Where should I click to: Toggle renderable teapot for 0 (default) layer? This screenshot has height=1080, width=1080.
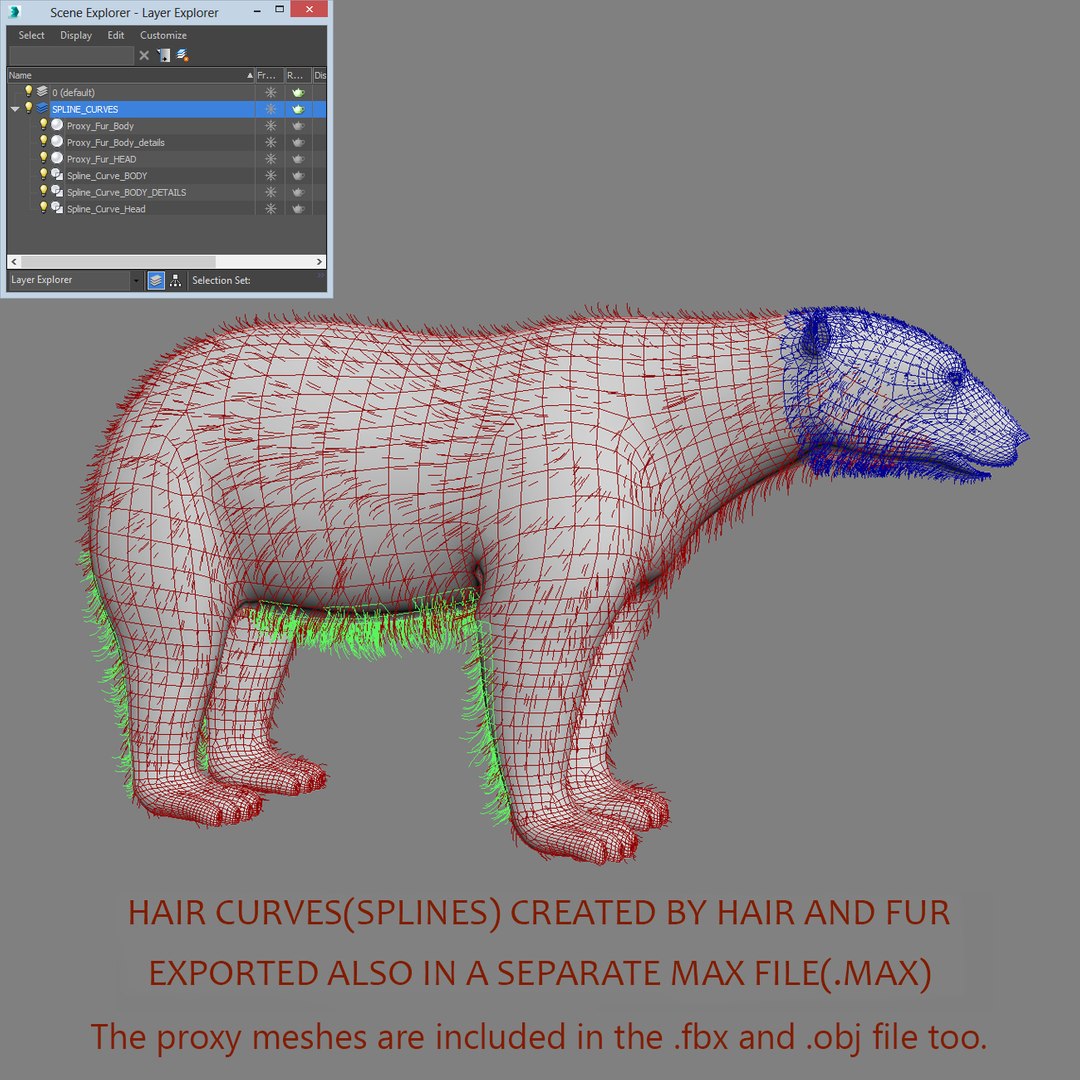pyautogui.click(x=298, y=92)
